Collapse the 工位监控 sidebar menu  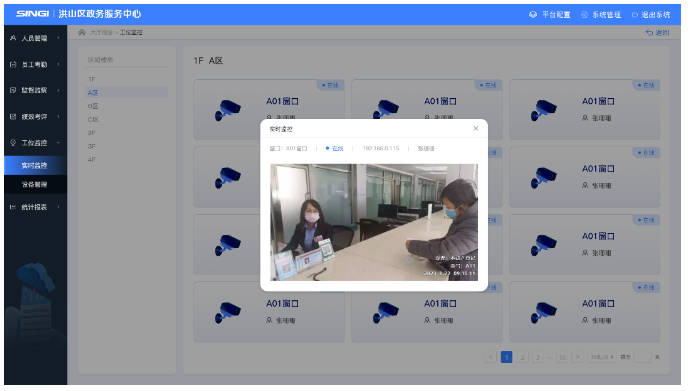35,143
